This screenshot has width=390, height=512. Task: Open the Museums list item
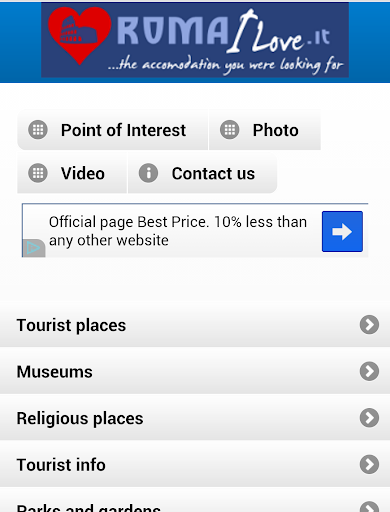pos(195,371)
